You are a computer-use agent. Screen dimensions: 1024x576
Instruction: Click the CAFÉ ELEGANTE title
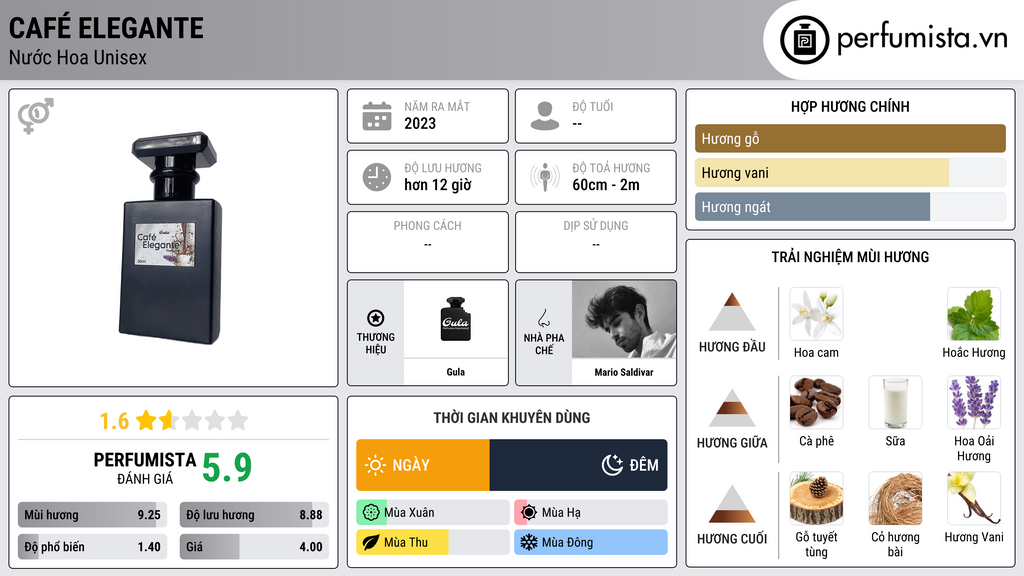(106, 28)
